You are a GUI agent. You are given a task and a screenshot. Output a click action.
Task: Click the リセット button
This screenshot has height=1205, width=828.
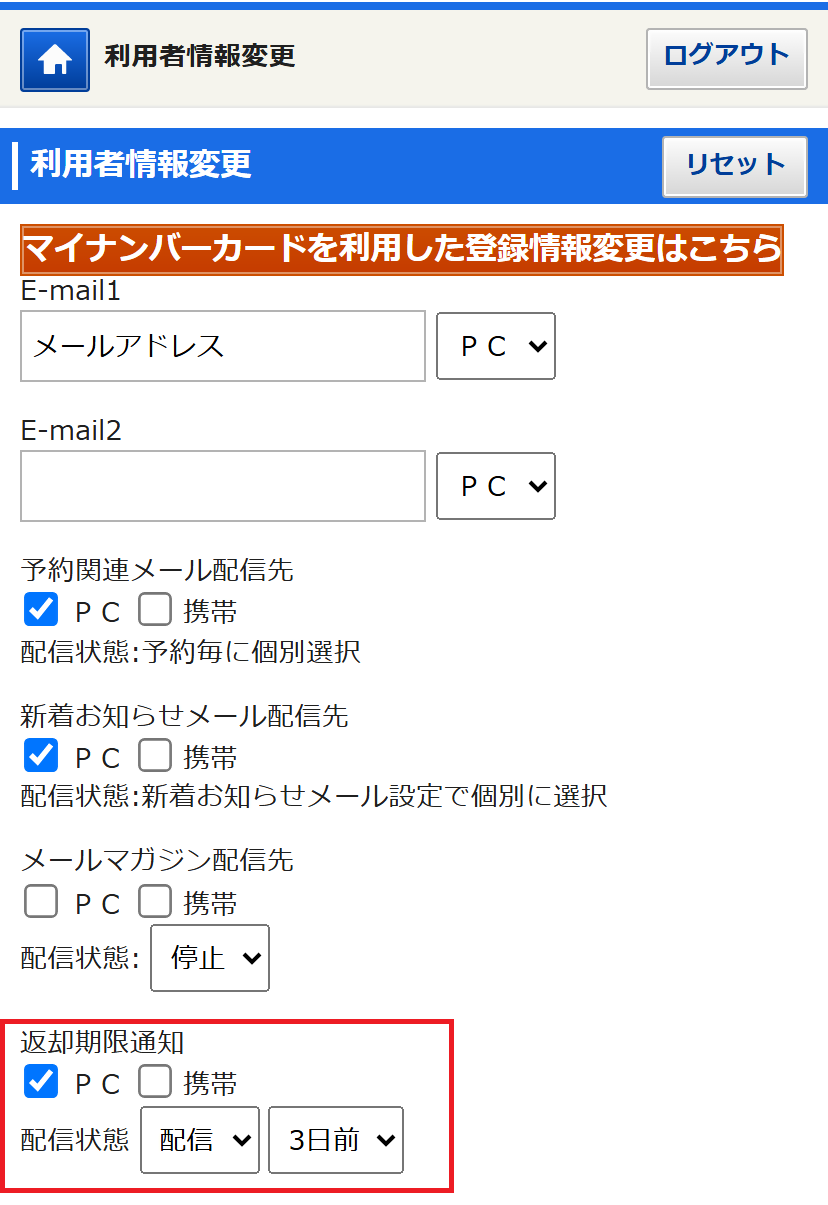[735, 166]
